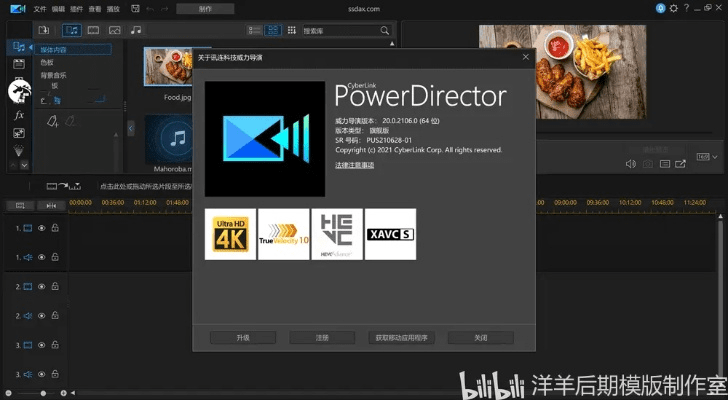This screenshot has width=728, height=400.
Task: Filter library to show audio only
Action: click(136, 30)
